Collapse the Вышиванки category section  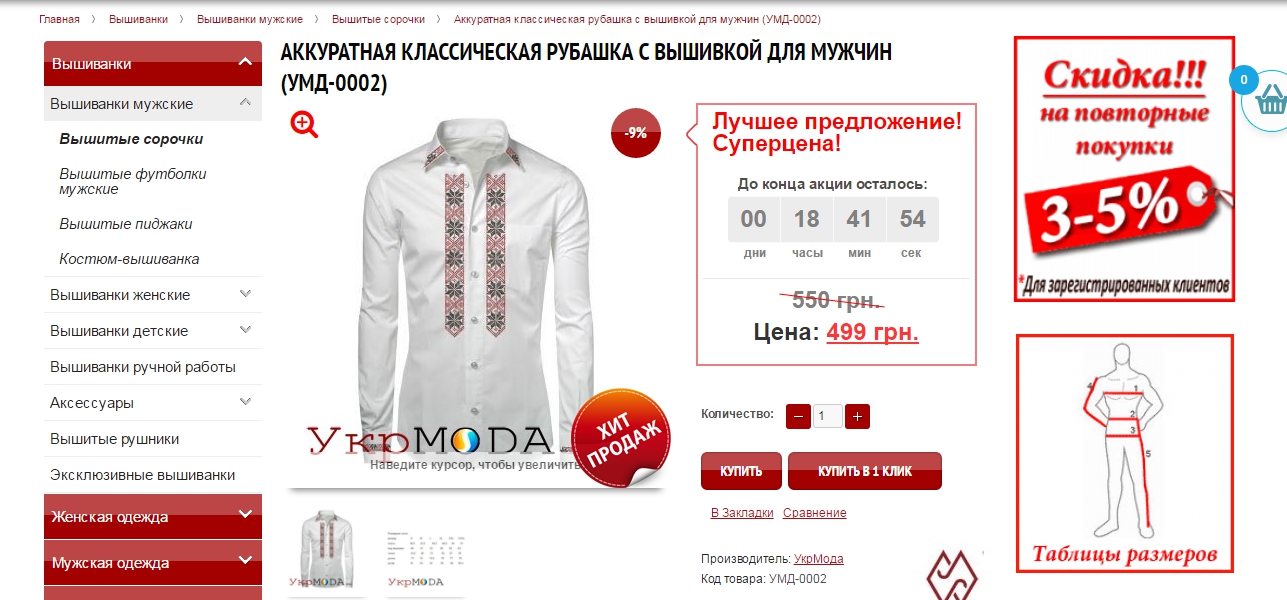245,63
